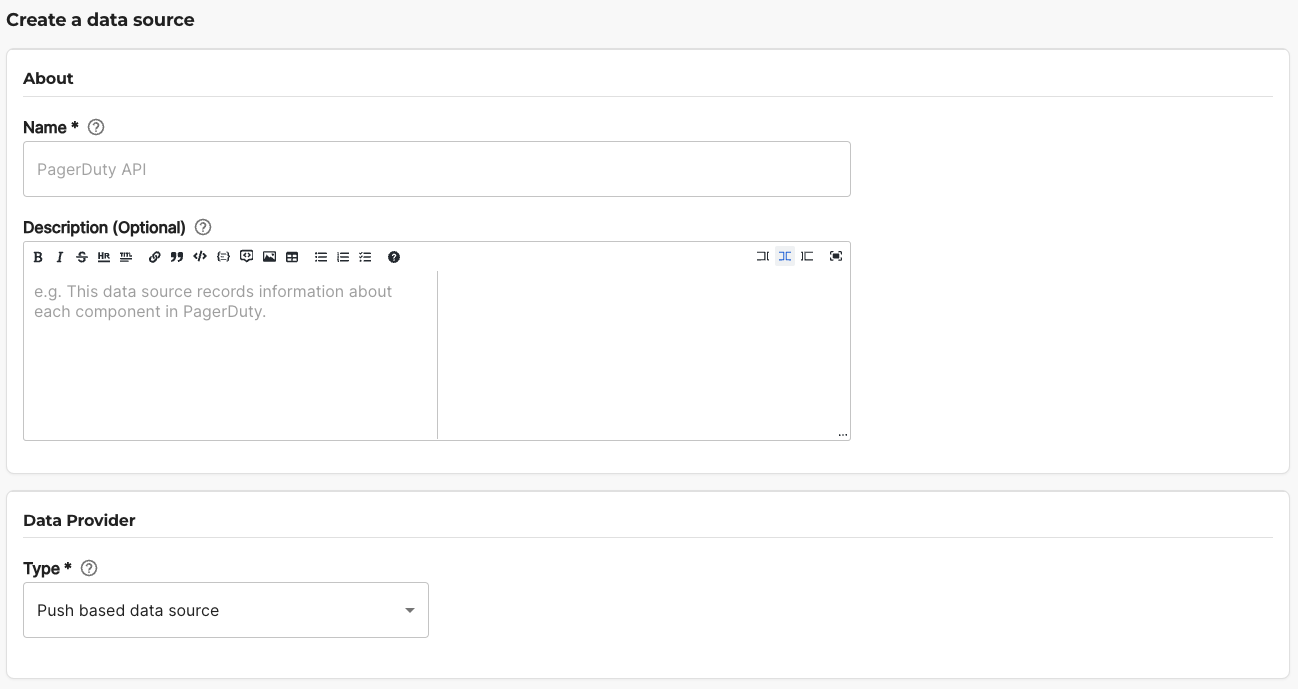Insert an image into the description

point(268,256)
